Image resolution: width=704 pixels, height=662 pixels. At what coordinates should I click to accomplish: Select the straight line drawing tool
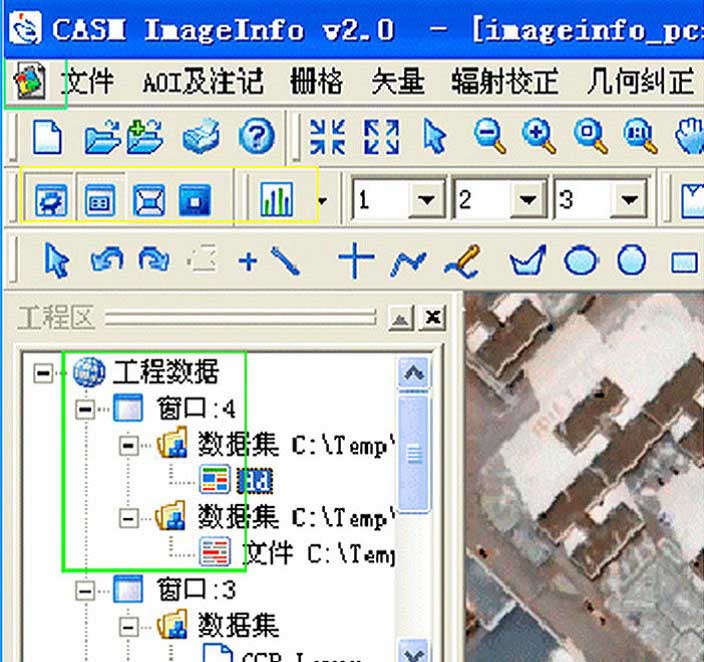[x=286, y=261]
